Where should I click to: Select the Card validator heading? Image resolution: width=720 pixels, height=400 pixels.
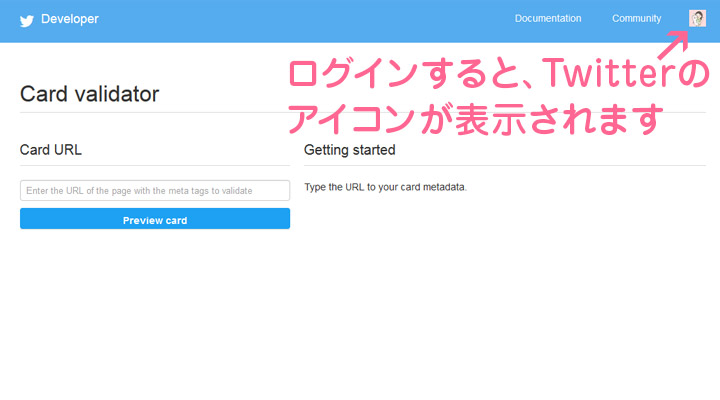point(90,94)
